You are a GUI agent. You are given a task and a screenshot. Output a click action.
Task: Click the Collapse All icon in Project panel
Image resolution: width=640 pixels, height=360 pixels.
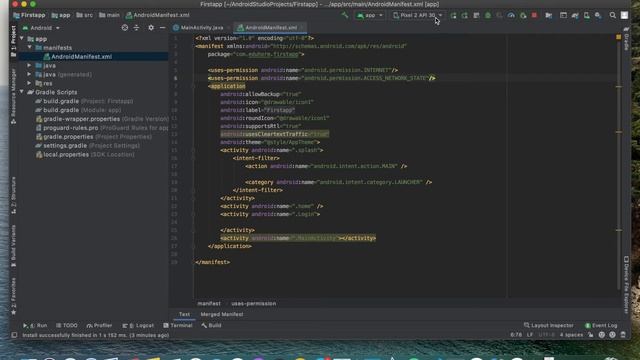click(x=136, y=28)
